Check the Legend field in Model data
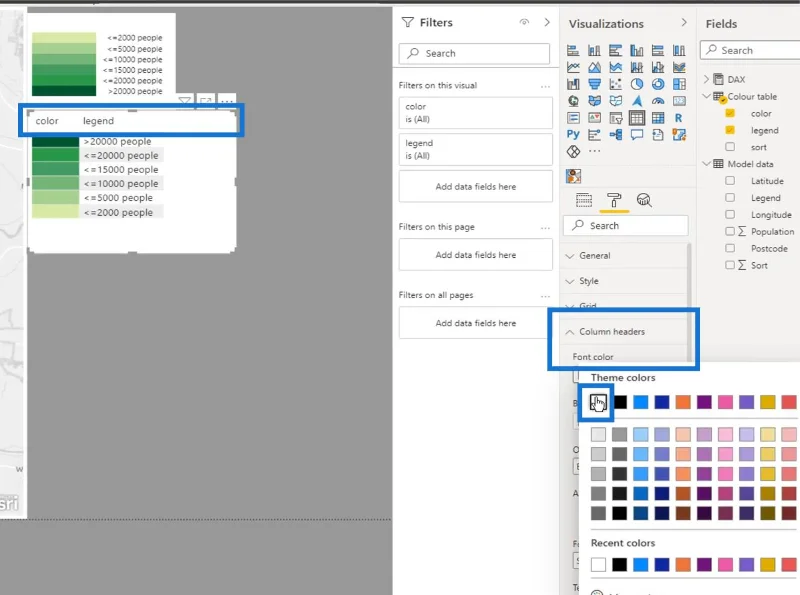The image size is (800, 595). (x=730, y=197)
